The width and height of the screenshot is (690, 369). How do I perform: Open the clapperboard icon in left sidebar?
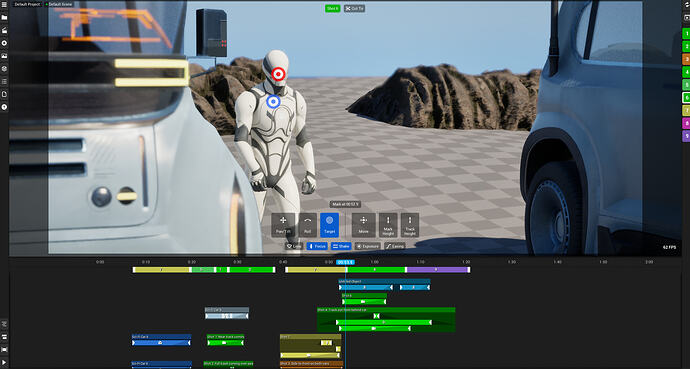coord(4,30)
